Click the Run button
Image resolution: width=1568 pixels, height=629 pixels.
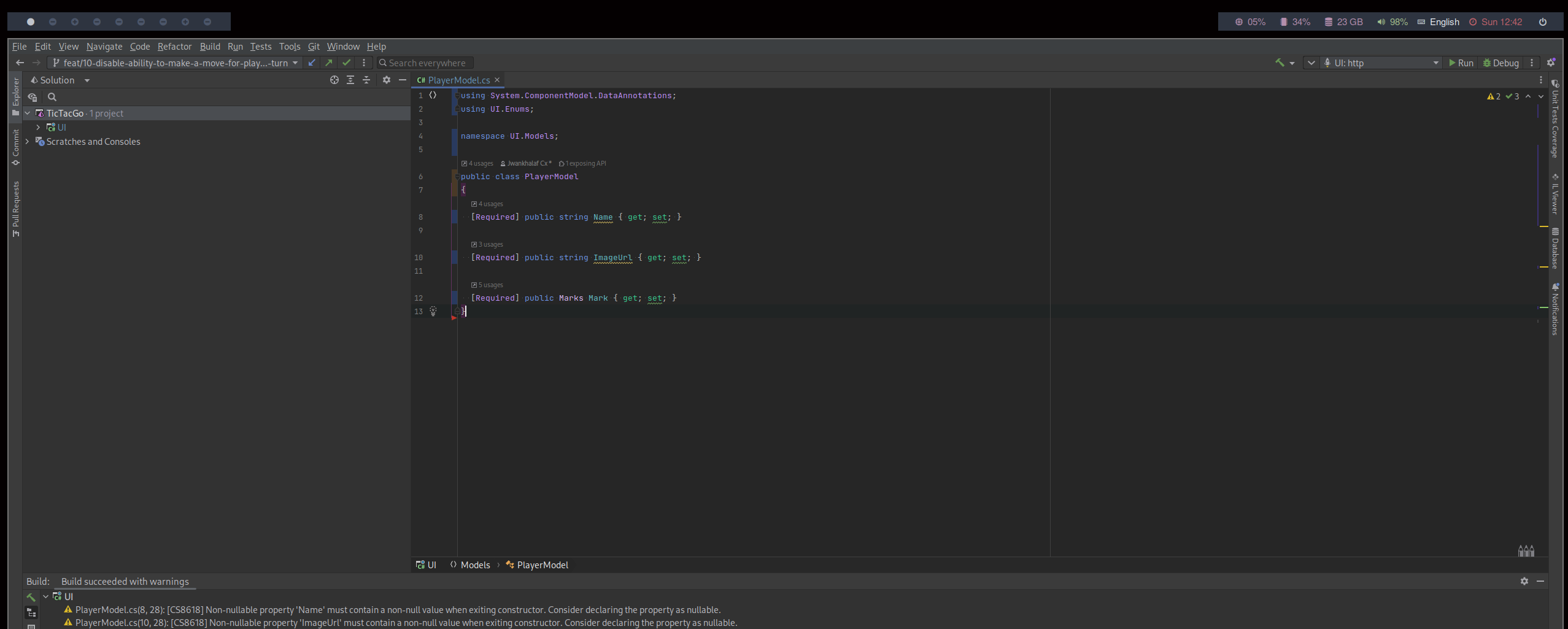click(1461, 63)
